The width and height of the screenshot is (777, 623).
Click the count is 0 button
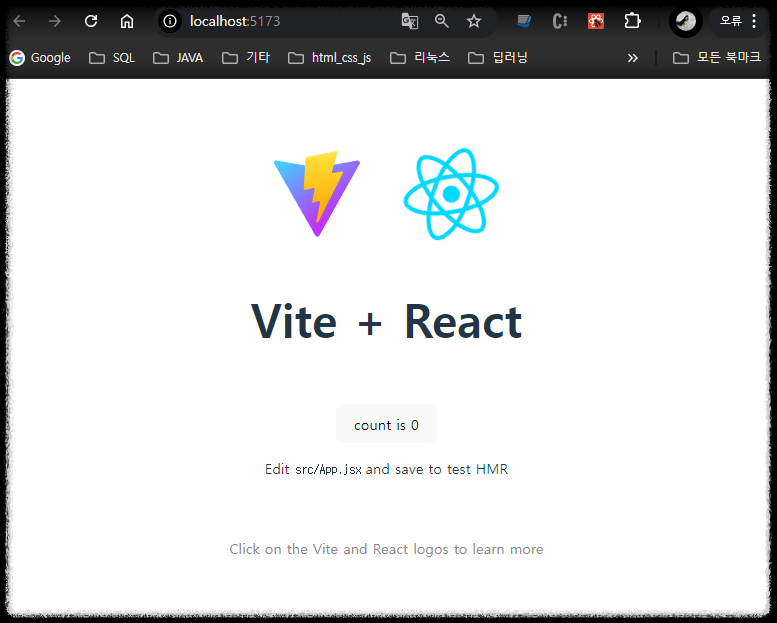387,424
